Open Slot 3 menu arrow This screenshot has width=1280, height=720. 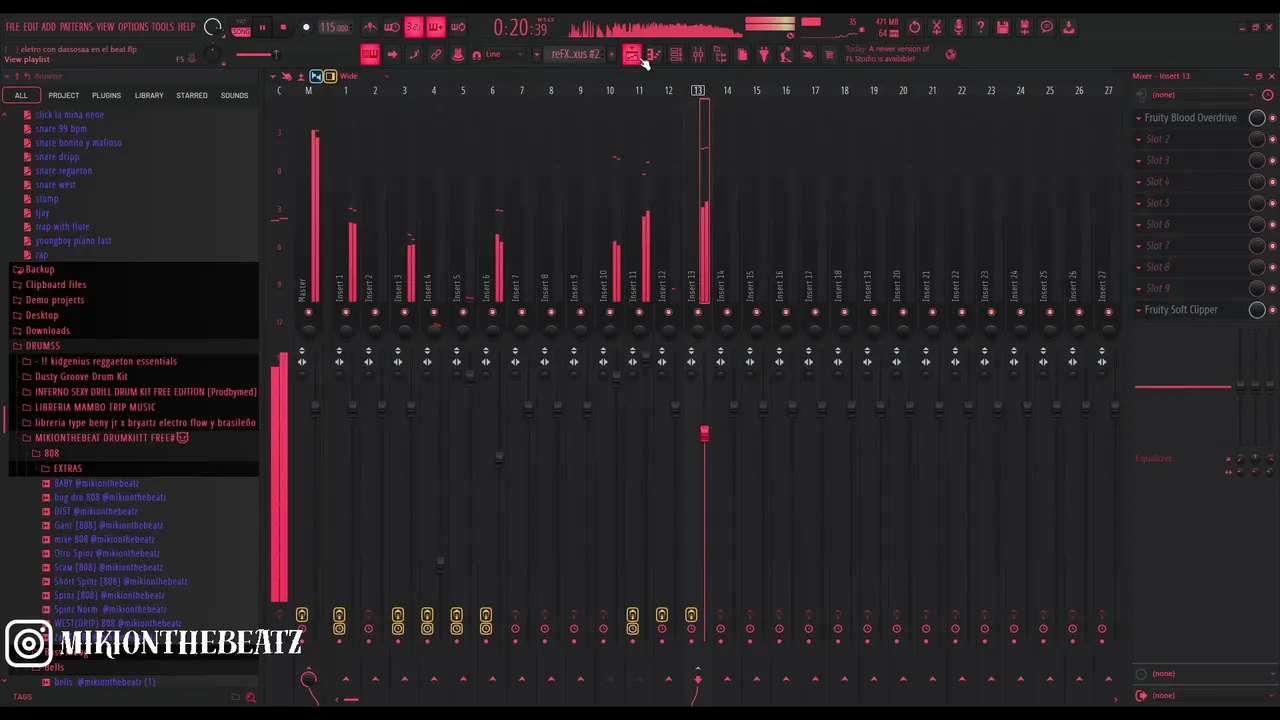click(x=1138, y=160)
